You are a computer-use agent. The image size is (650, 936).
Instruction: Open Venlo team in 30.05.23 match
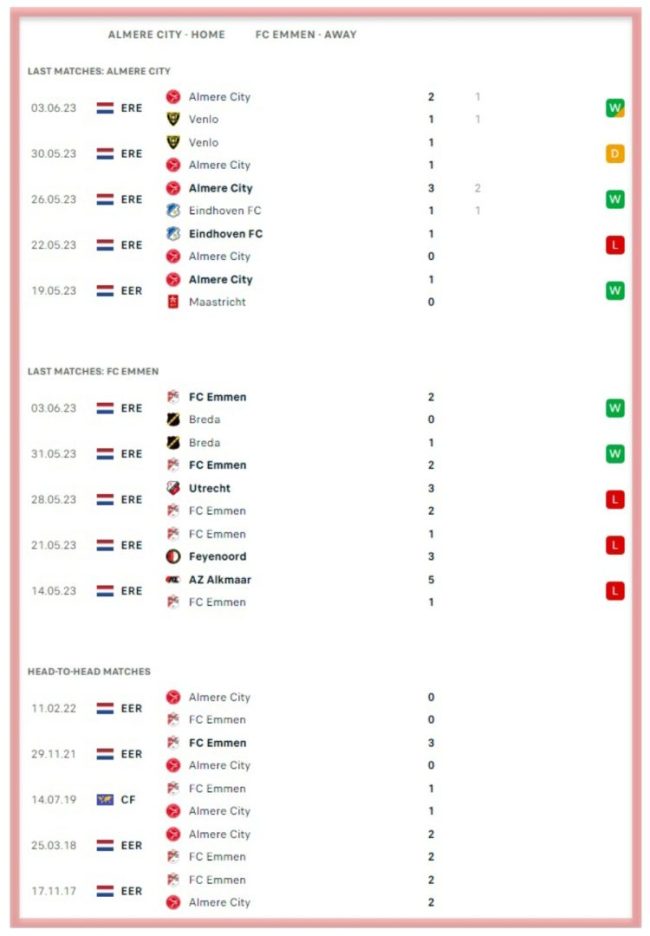[204, 143]
